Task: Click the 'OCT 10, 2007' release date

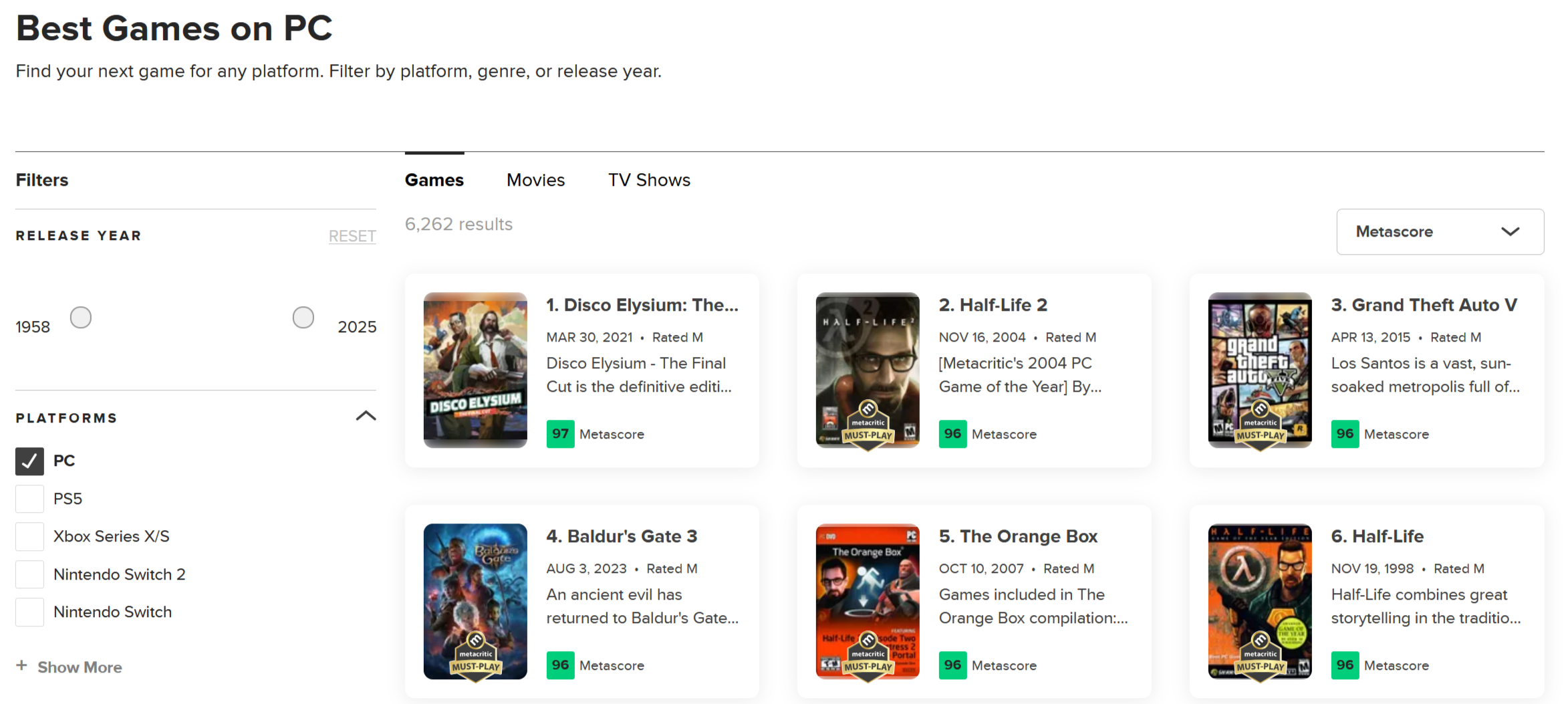Action: (x=981, y=569)
